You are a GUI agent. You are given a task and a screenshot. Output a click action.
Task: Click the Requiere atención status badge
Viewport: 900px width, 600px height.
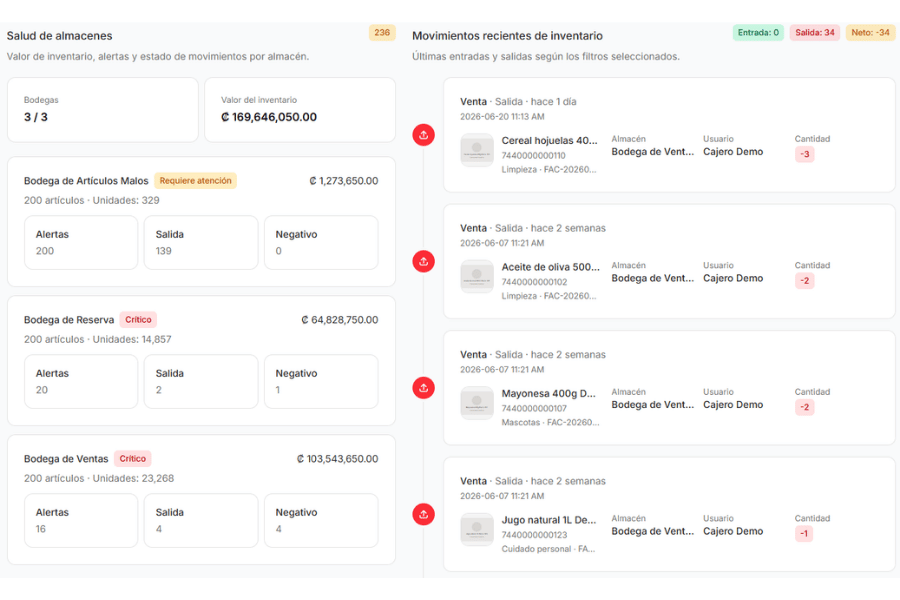(x=195, y=181)
